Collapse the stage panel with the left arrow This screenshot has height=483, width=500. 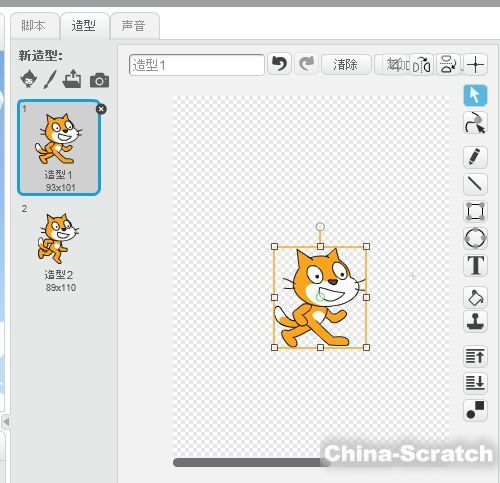pyautogui.click(x=6, y=422)
